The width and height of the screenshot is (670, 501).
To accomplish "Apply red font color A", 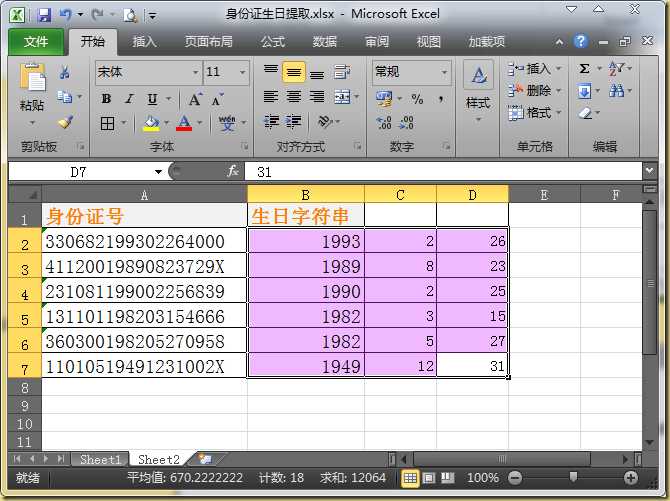I will (x=184, y=124).
